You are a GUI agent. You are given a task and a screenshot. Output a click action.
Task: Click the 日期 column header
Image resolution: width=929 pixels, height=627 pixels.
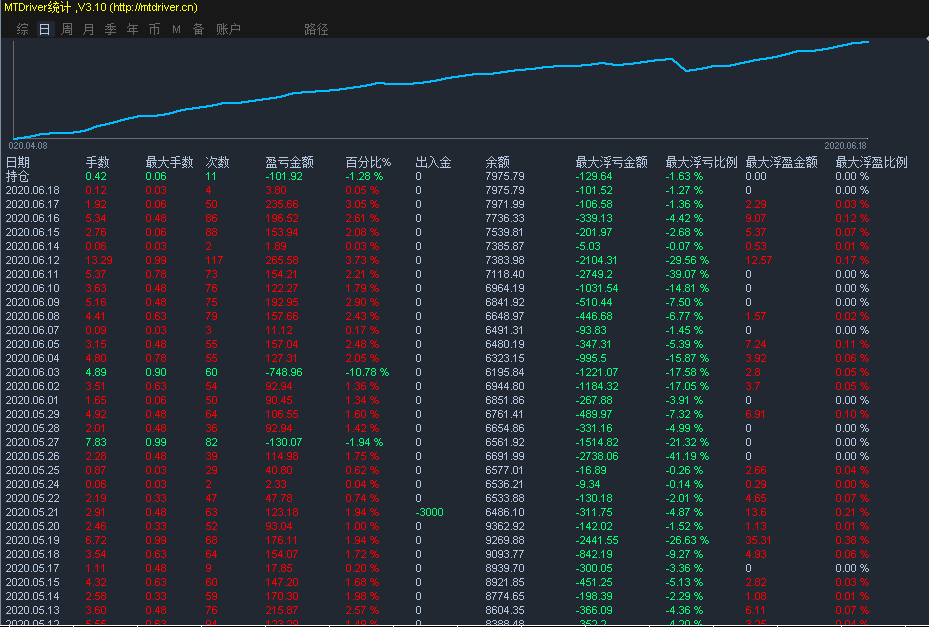(x=18, y=162)
